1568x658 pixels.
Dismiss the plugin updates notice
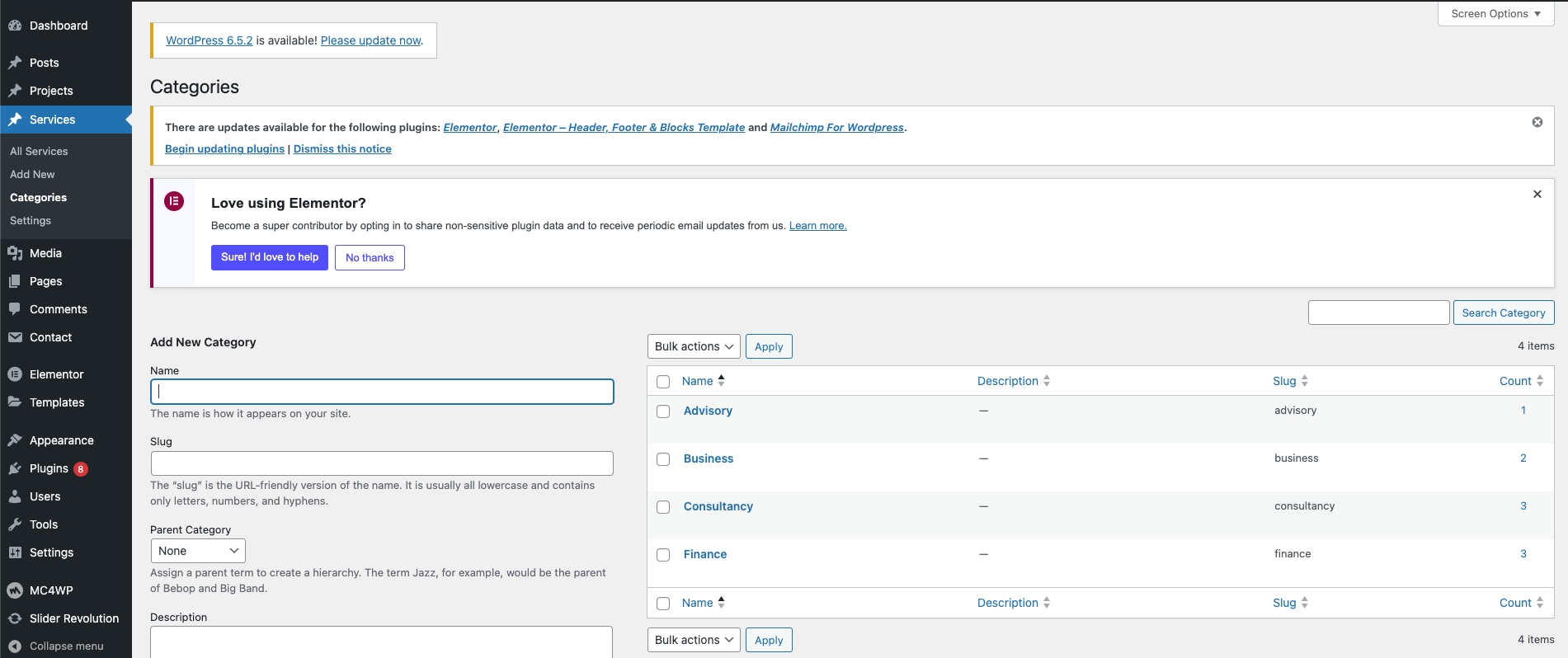[x=1537, y=122]
